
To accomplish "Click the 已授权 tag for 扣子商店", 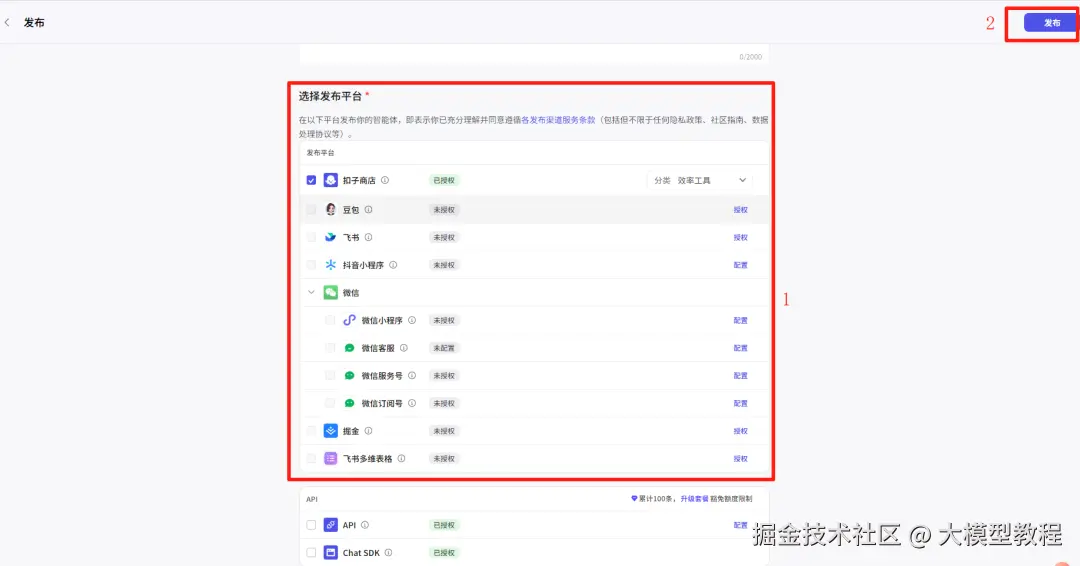I will (444, 180).
